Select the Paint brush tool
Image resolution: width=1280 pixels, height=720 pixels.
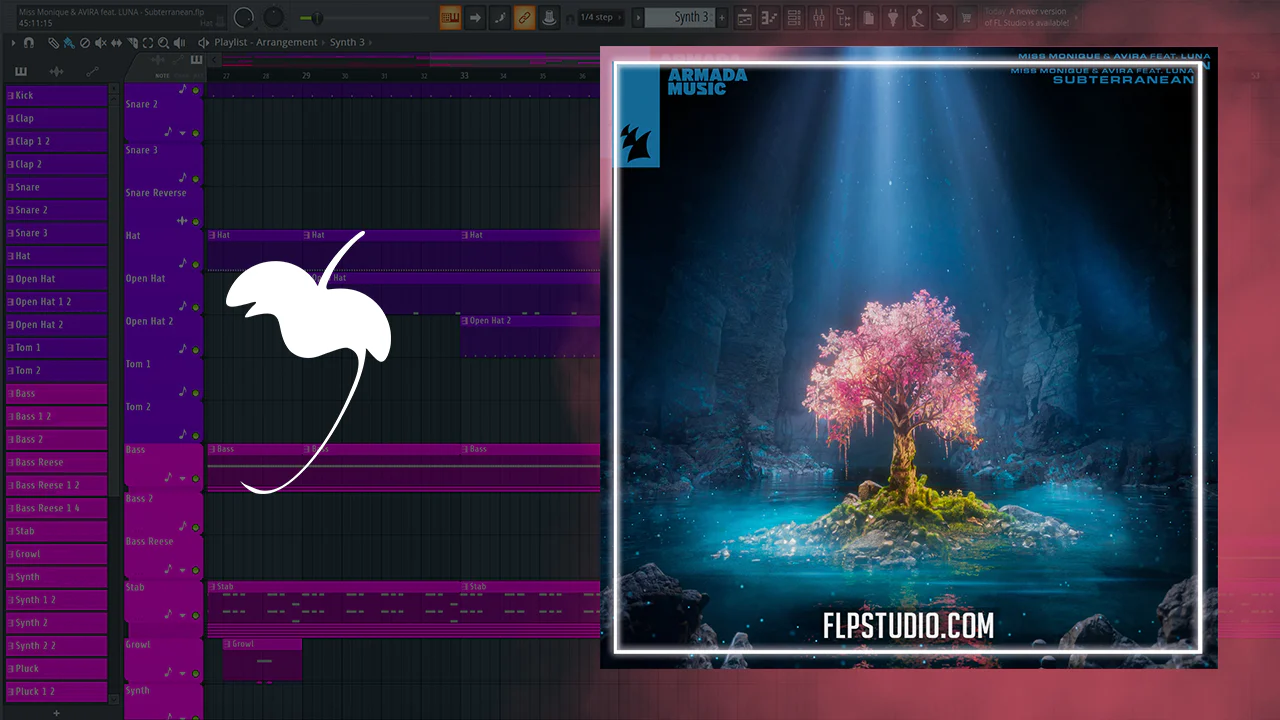pyautogui.click(x=68, y=42)
